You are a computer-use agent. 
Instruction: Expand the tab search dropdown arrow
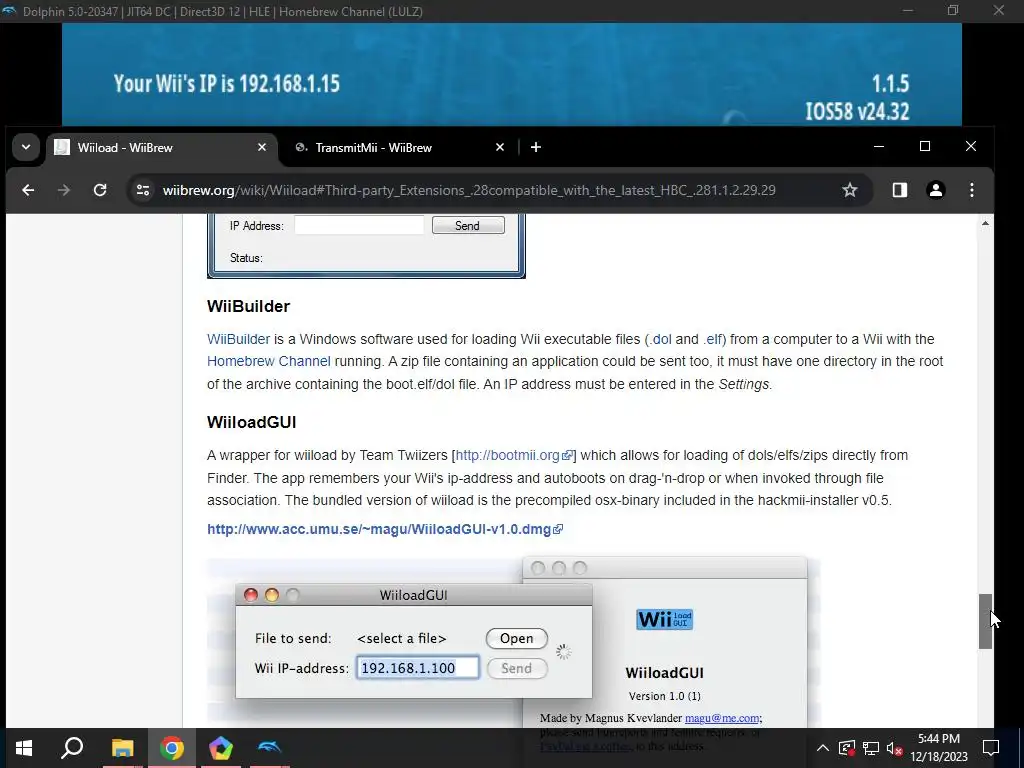coord(25,148)
